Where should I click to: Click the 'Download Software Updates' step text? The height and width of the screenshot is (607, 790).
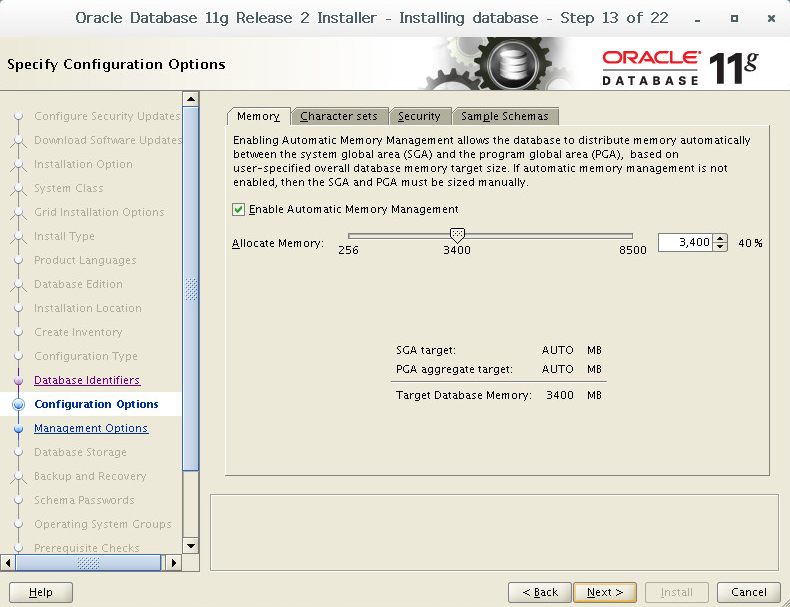pyautogui.click(x=107, y=140)
